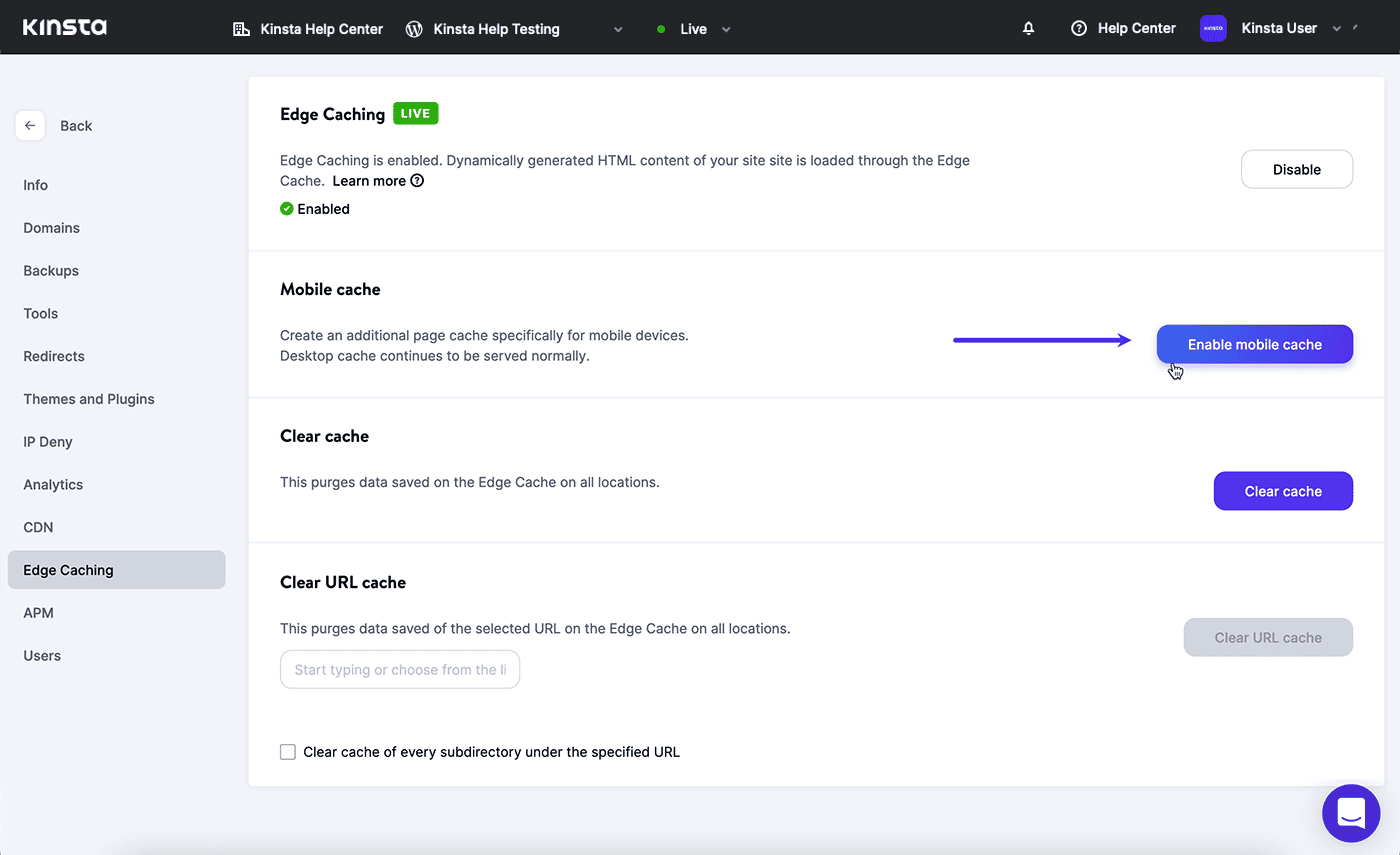Click the green Enabled status checkmark
Viewport: 1400px width, 855px height.
click(287, 208)
